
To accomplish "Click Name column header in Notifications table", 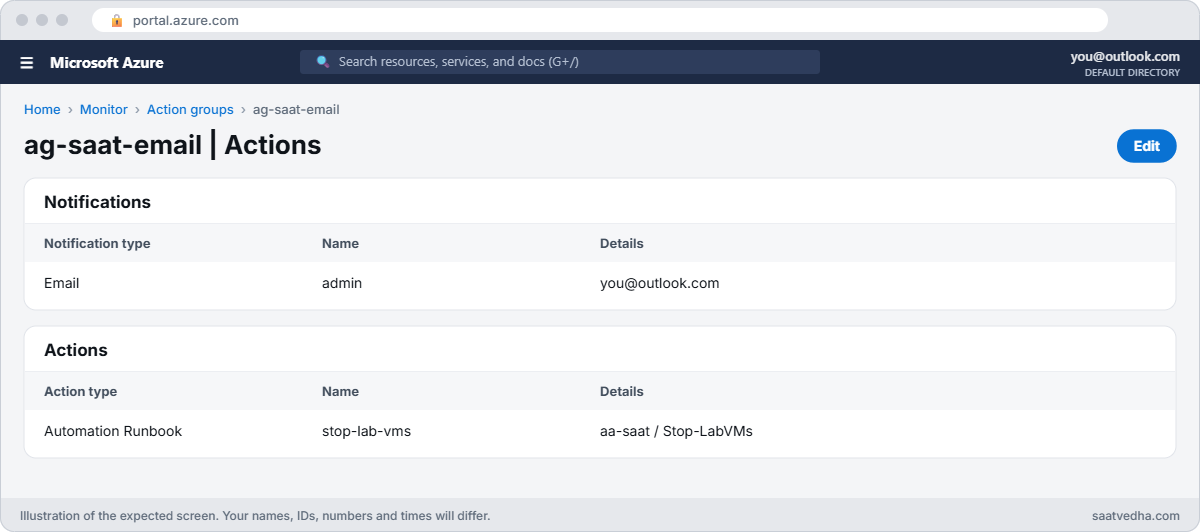I will click(x=340, y=243).
